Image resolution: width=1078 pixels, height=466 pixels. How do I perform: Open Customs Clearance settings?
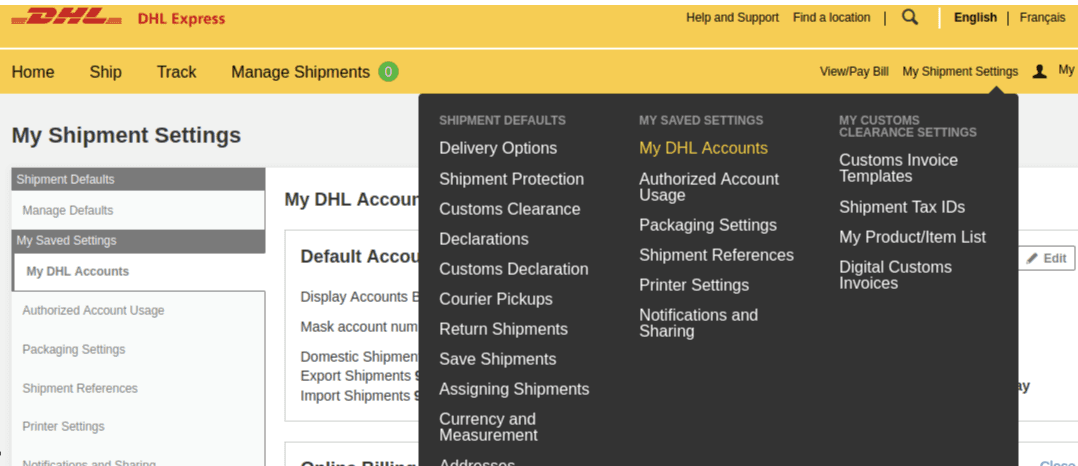pos(509,209)
